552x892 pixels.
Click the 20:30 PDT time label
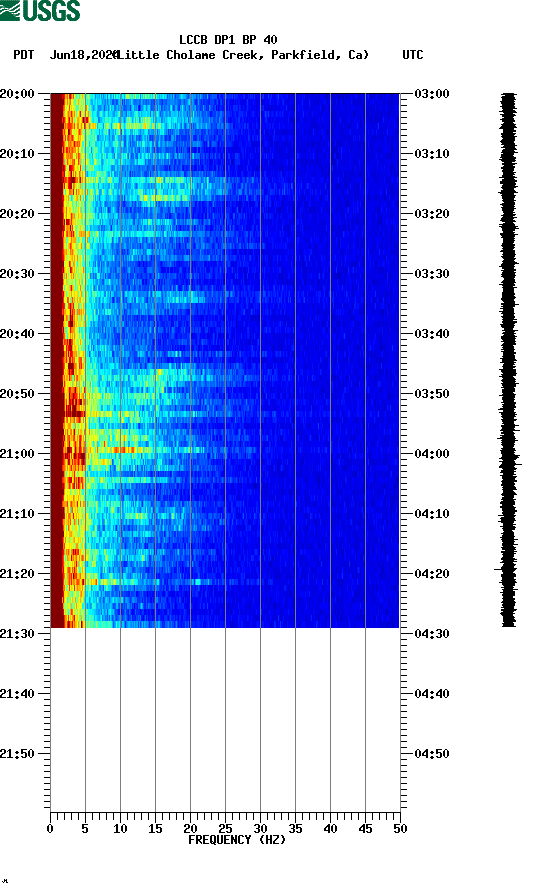pos(18,274)
